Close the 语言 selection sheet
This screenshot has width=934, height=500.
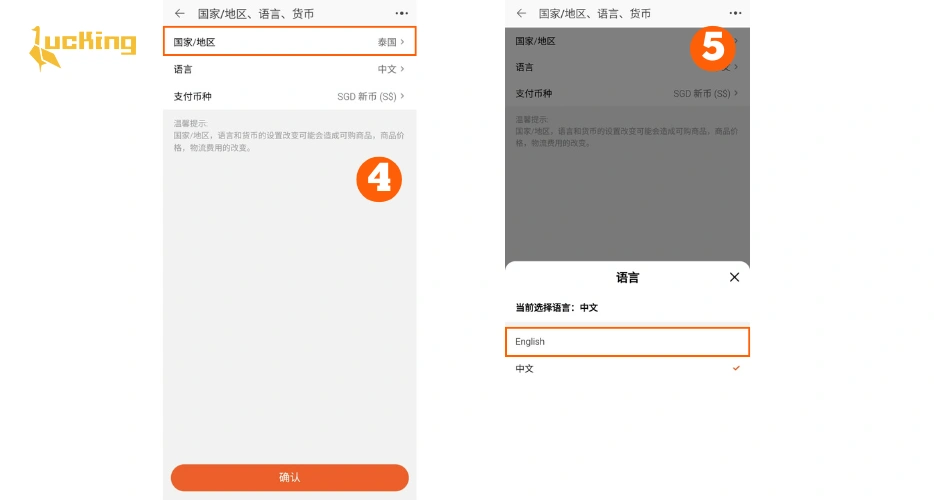(x=734, y=277)
